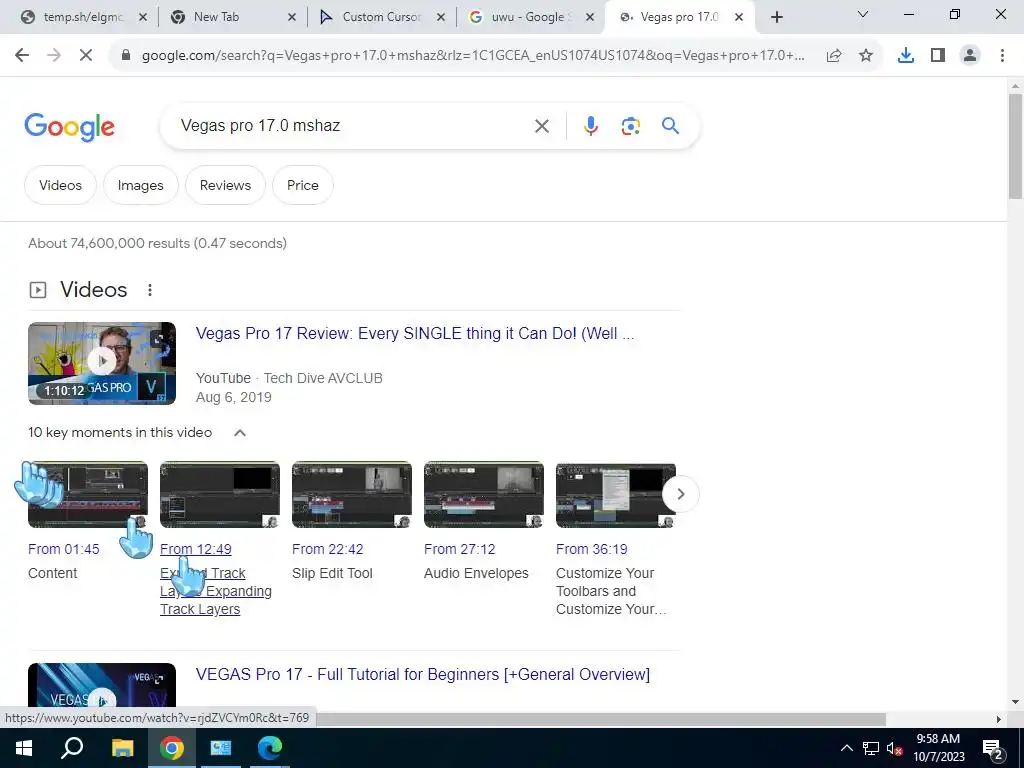Go back using the browser back arrow

point(22,56)
